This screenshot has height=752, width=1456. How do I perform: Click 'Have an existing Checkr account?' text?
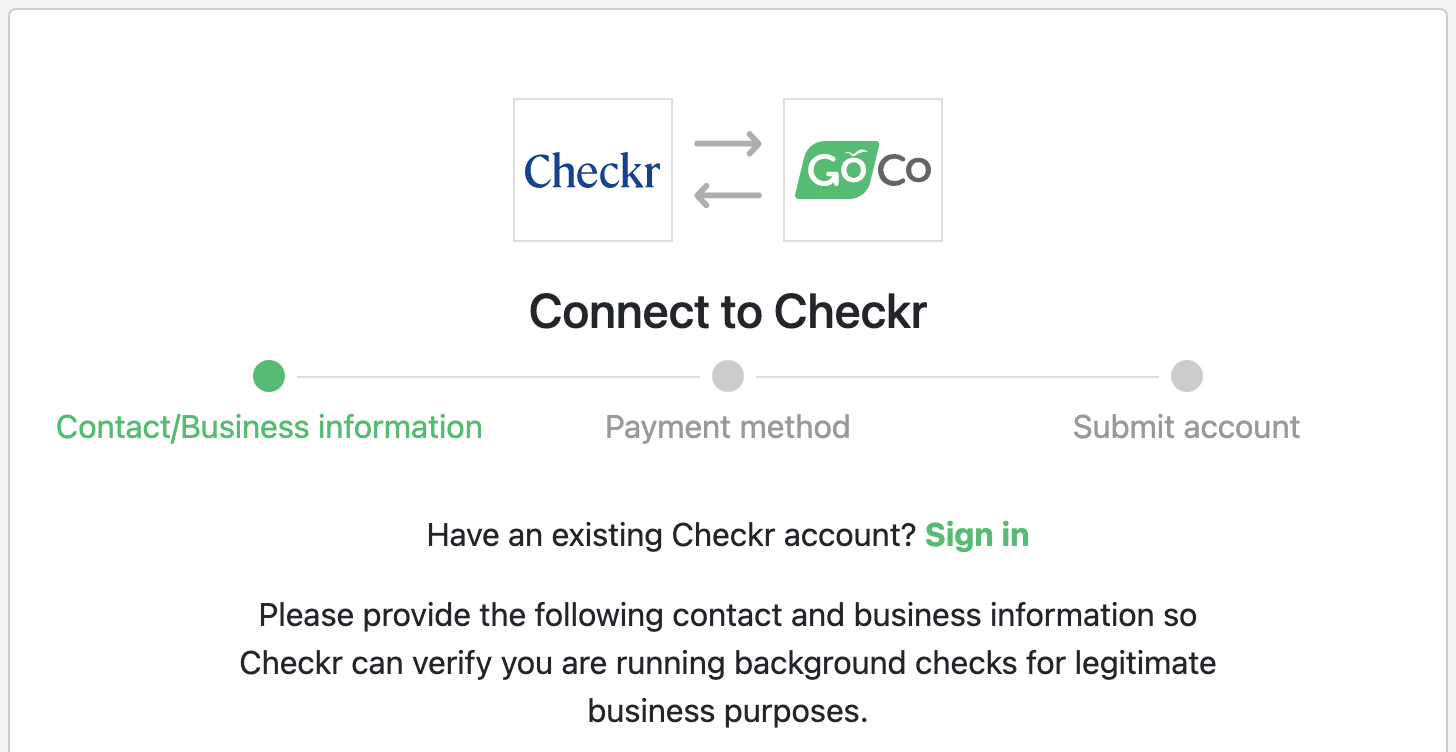click(670, 535)
